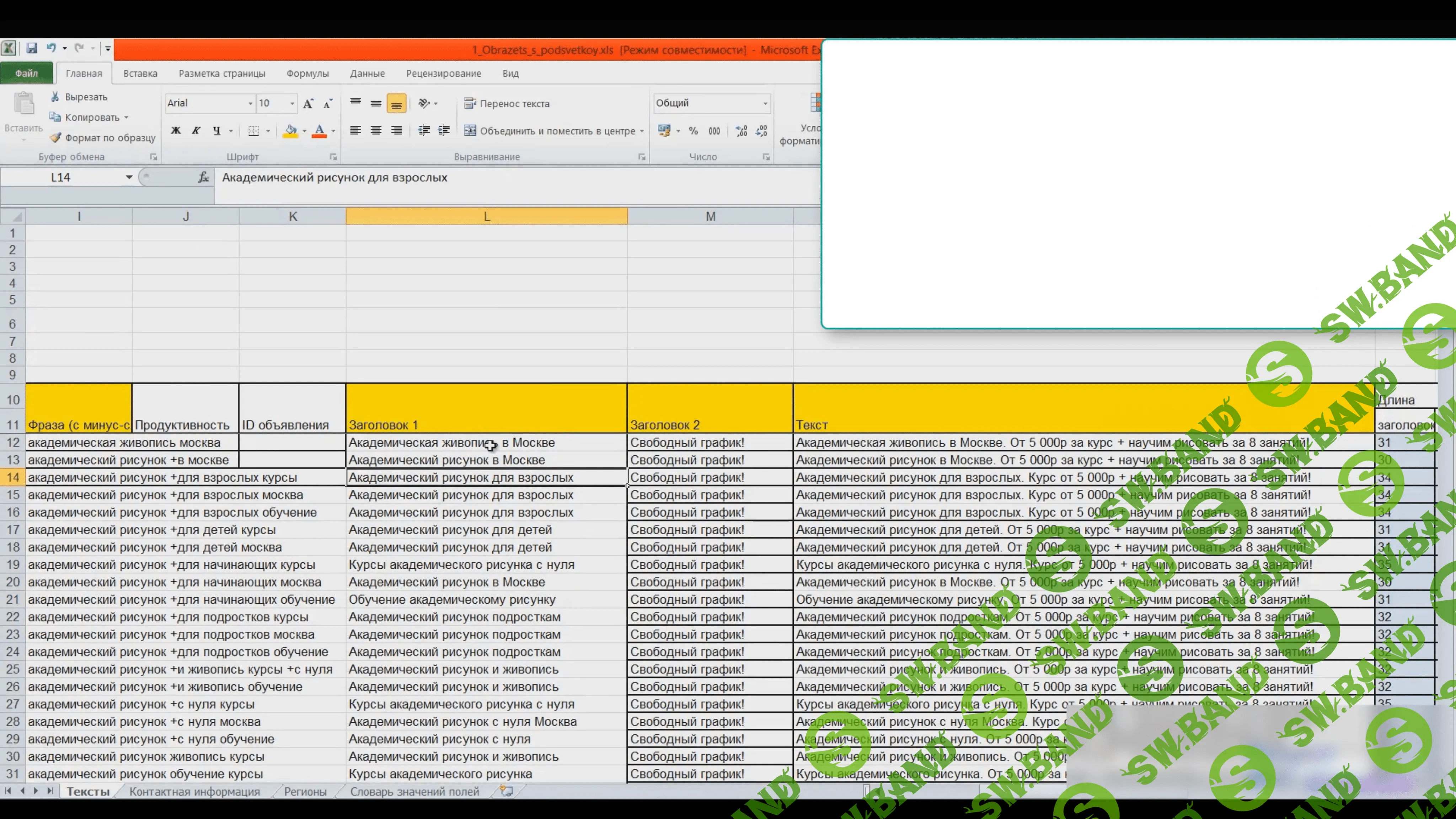Click the Вырезать cut button
Screen dimensions: 1456x819
click(79, 97)
